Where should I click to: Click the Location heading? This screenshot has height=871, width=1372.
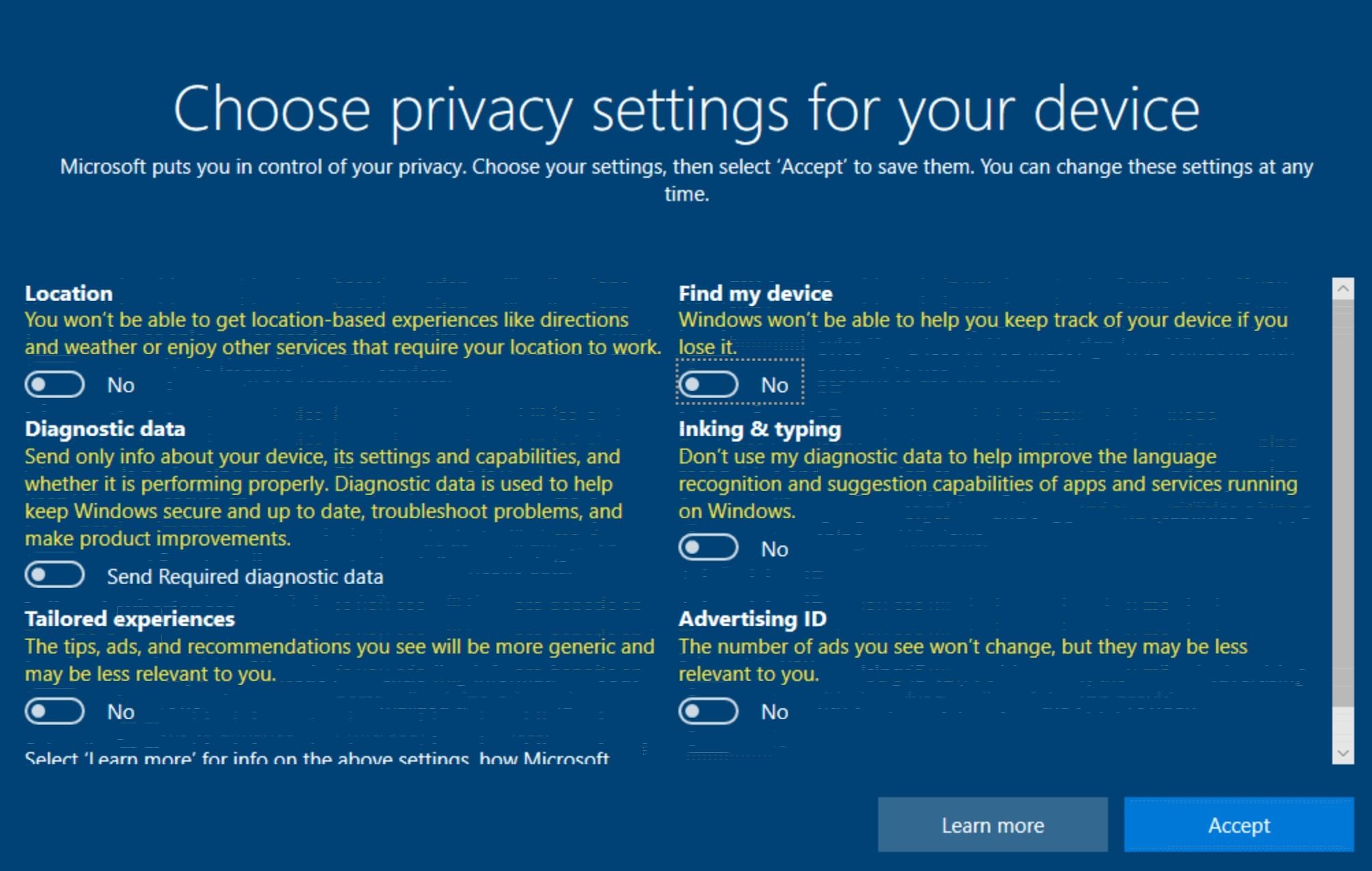[68, 293]
